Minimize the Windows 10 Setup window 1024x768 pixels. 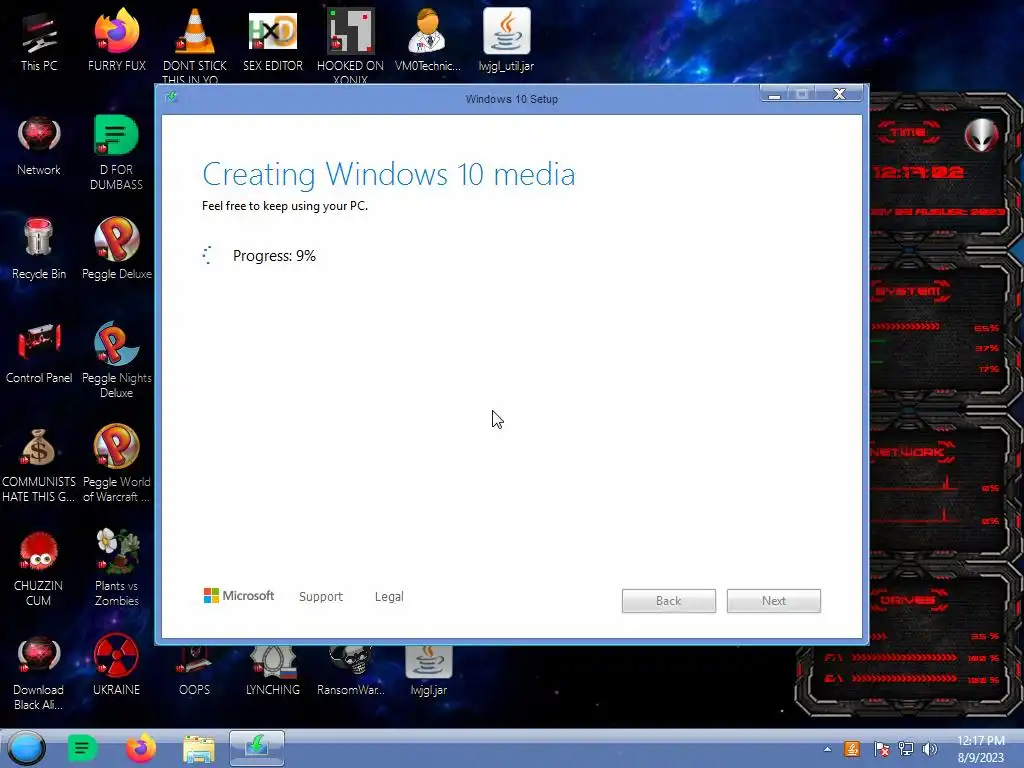[x=775, y=94]
